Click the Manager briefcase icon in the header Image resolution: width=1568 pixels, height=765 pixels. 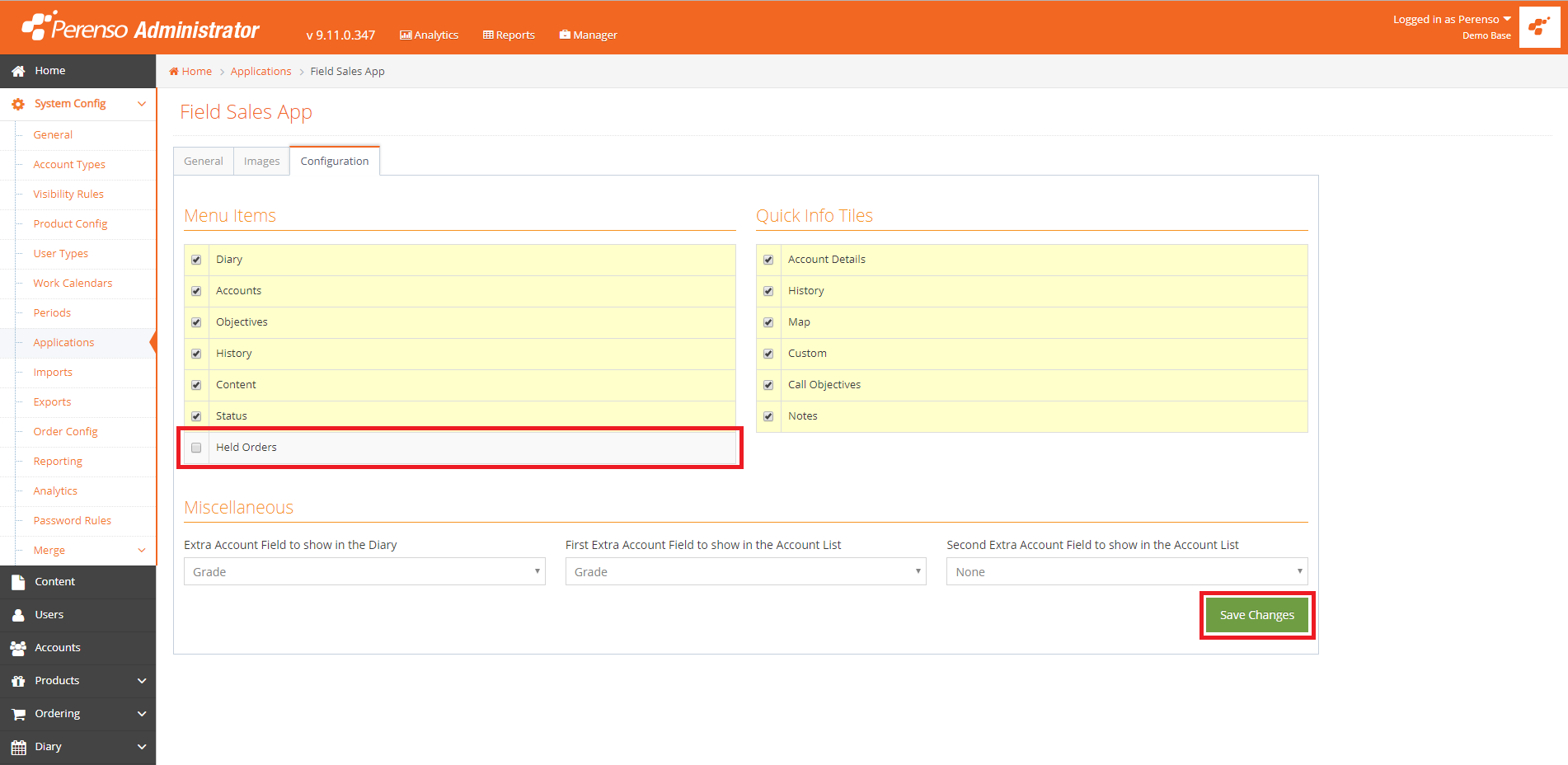click(565, 35)
